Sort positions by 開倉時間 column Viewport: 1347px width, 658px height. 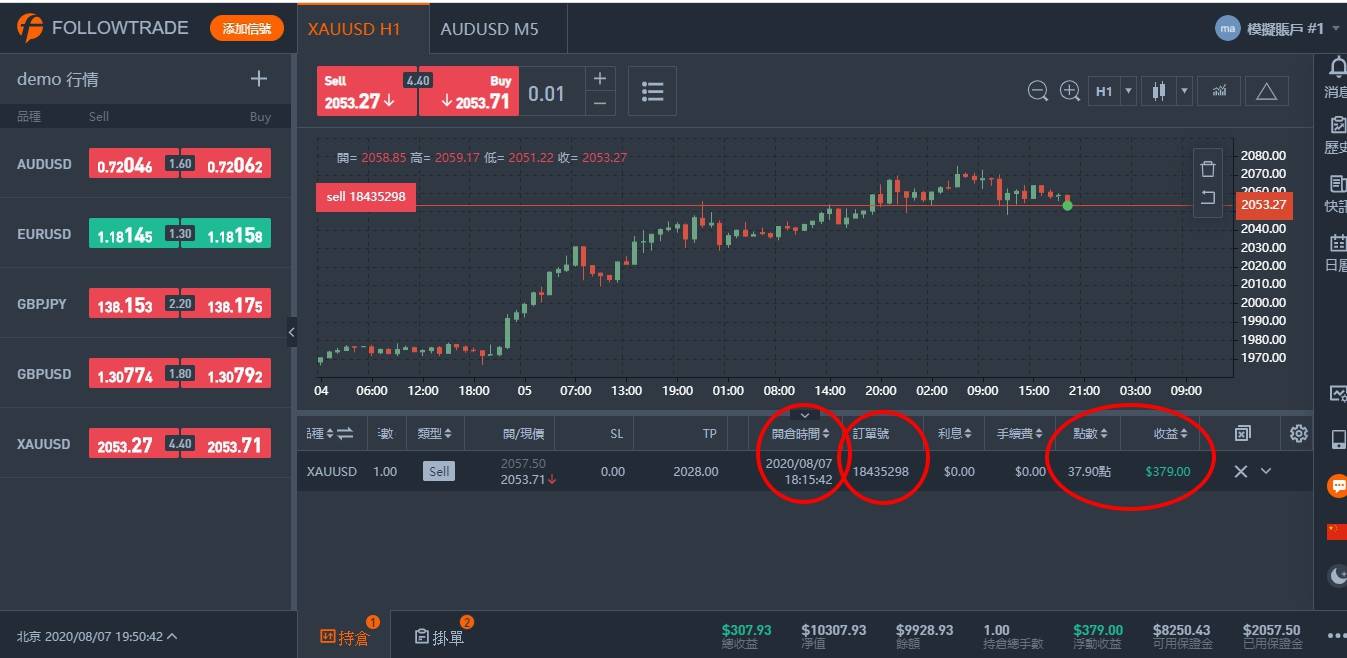tap(801, 434)
